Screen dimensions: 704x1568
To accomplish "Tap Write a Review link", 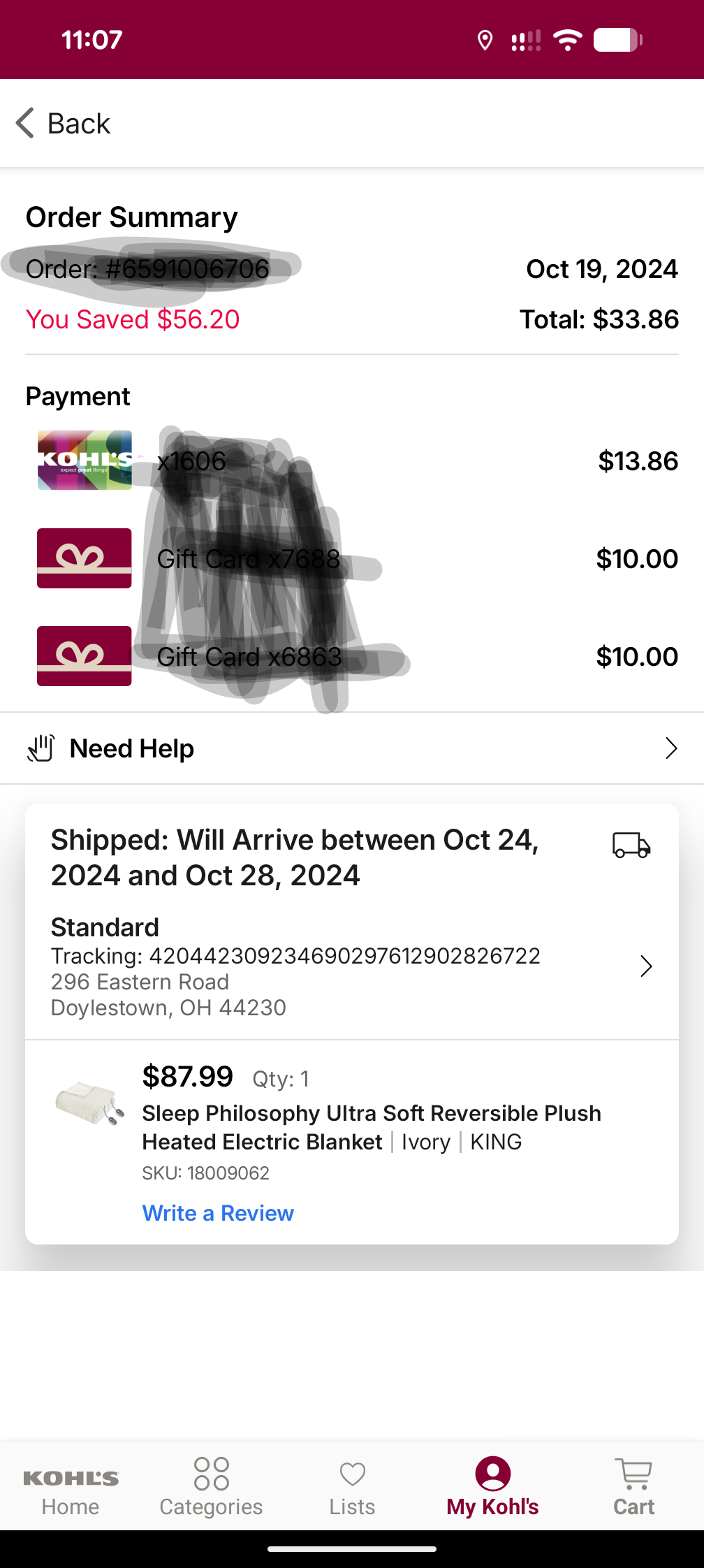I will pos(218,1213).
